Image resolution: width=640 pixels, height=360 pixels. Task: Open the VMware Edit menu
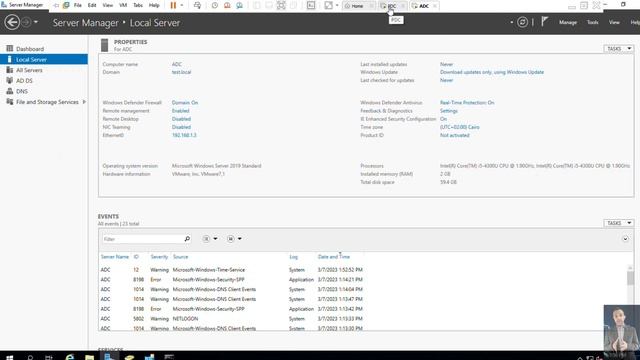point(92,5)
